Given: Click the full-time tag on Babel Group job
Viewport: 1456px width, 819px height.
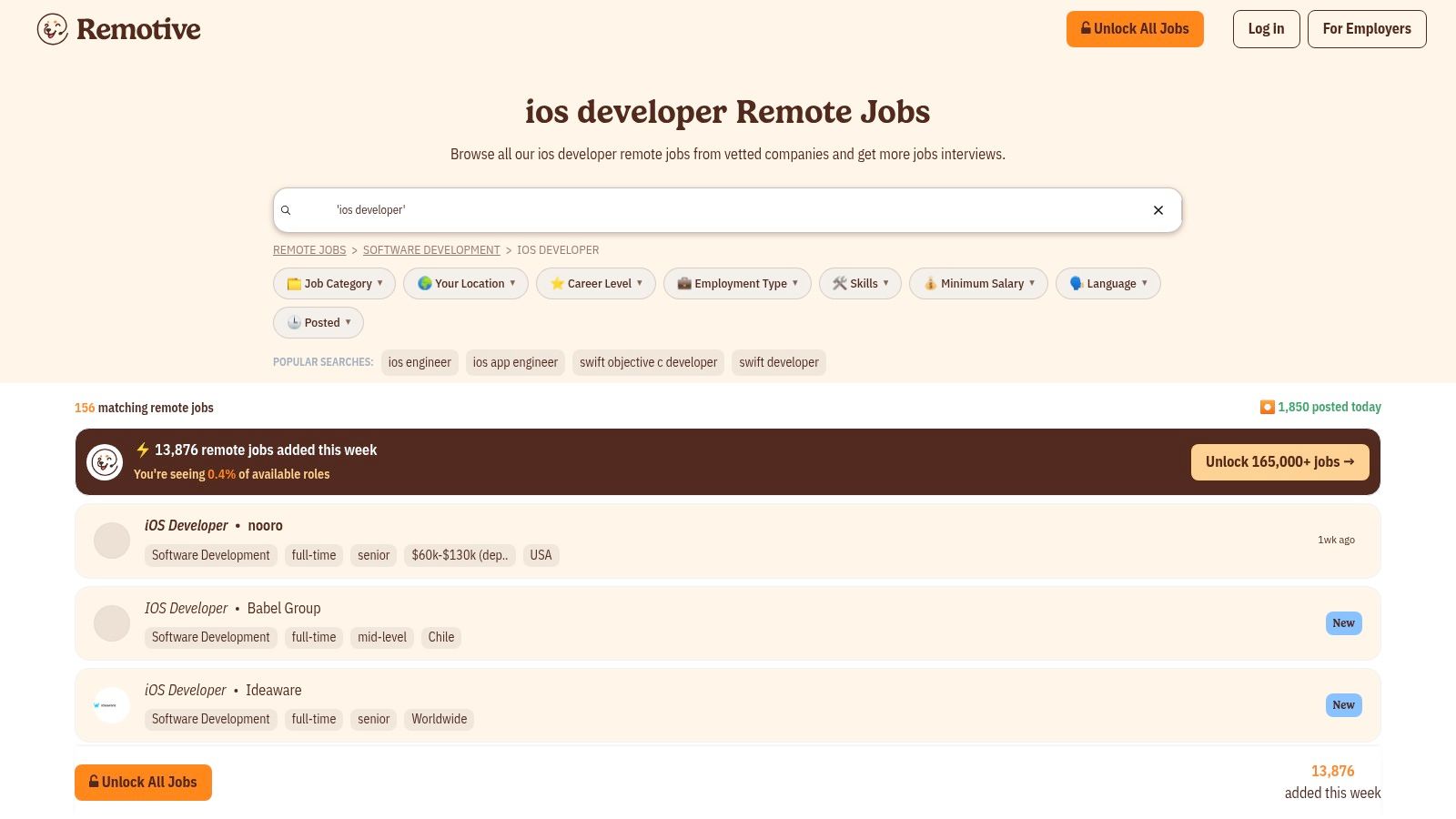Looking at the screenshot, I should tap(314, 637).
